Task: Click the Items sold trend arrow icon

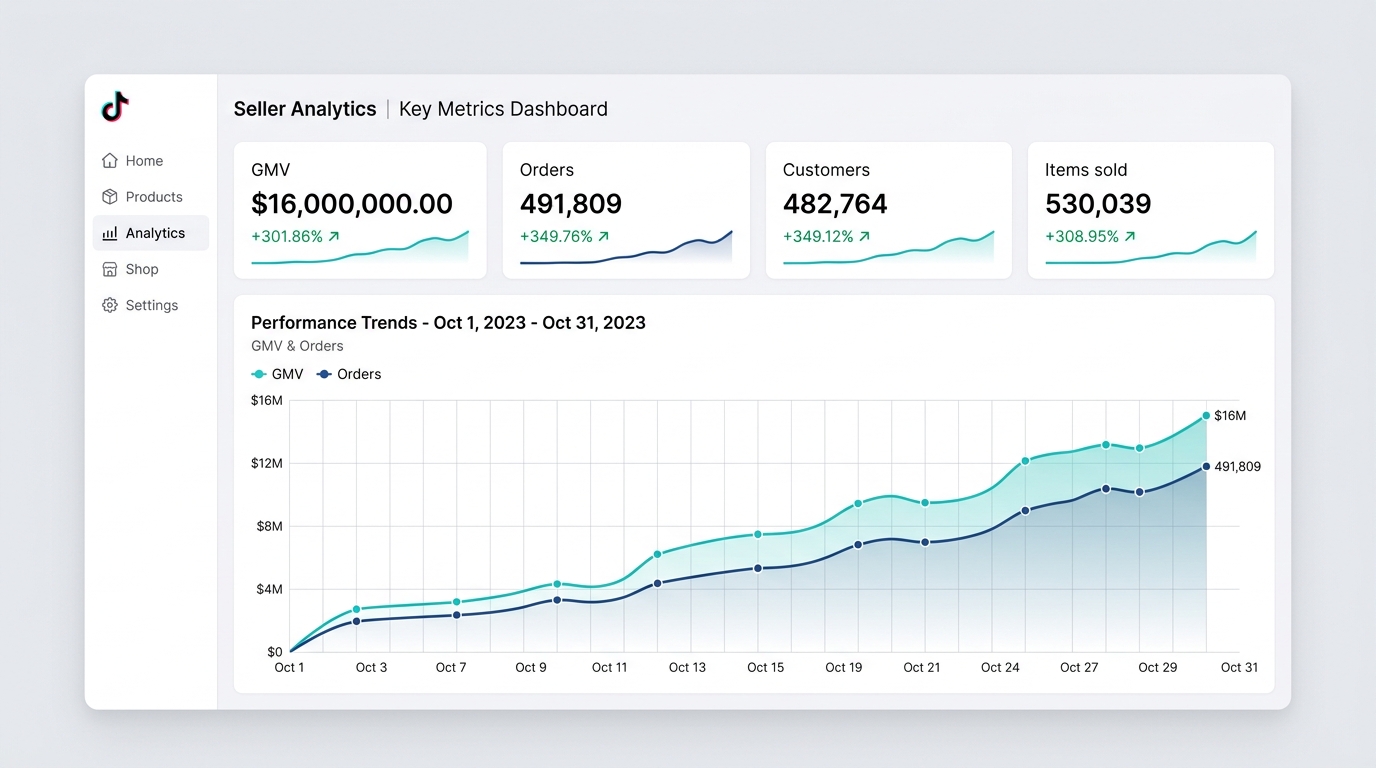Action: click(x=1130, y=237)
